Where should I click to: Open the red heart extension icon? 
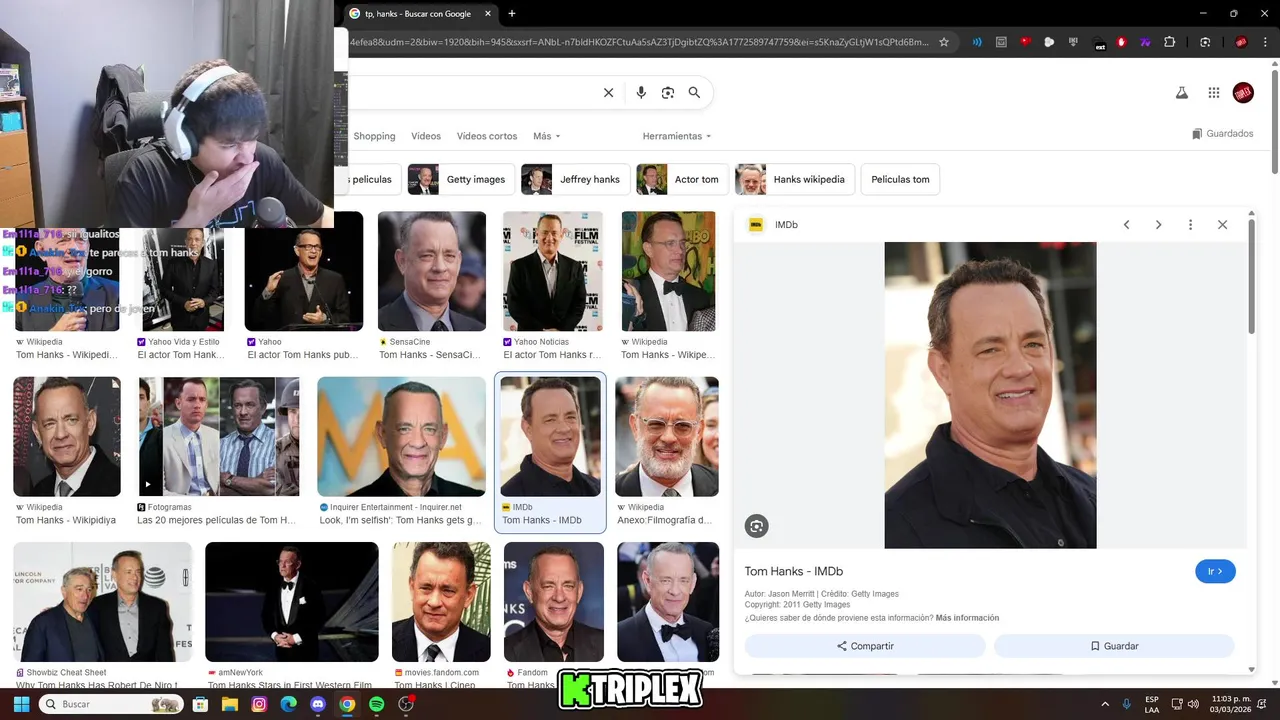pos(1025,42)
